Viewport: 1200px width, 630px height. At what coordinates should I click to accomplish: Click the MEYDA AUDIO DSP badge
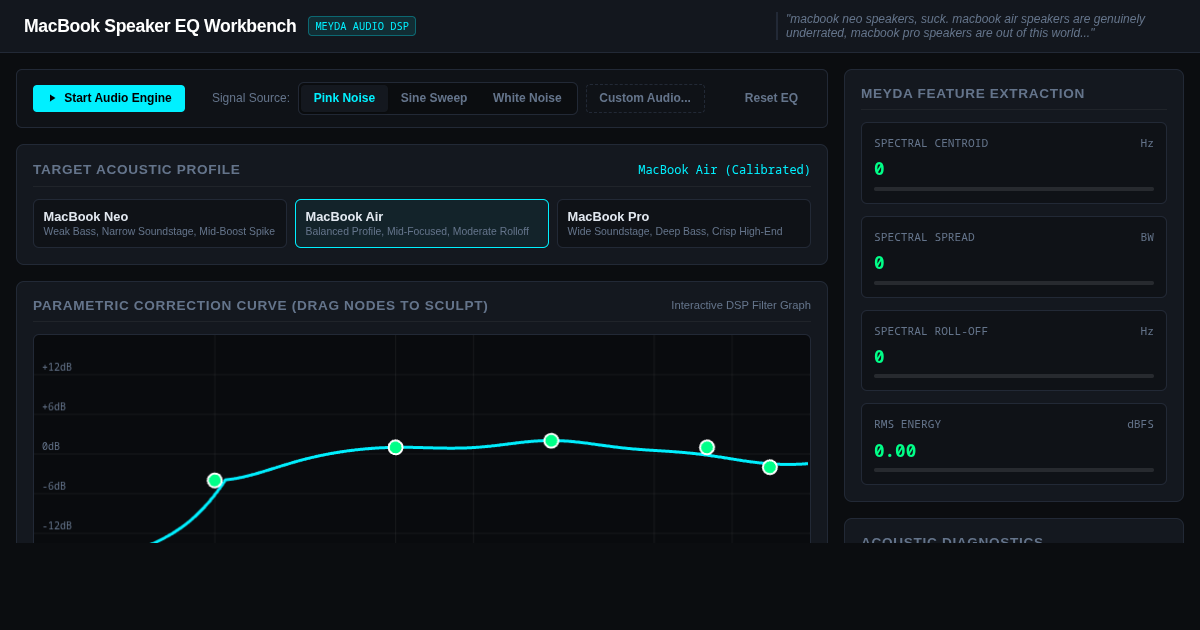[x=362, y=26]
